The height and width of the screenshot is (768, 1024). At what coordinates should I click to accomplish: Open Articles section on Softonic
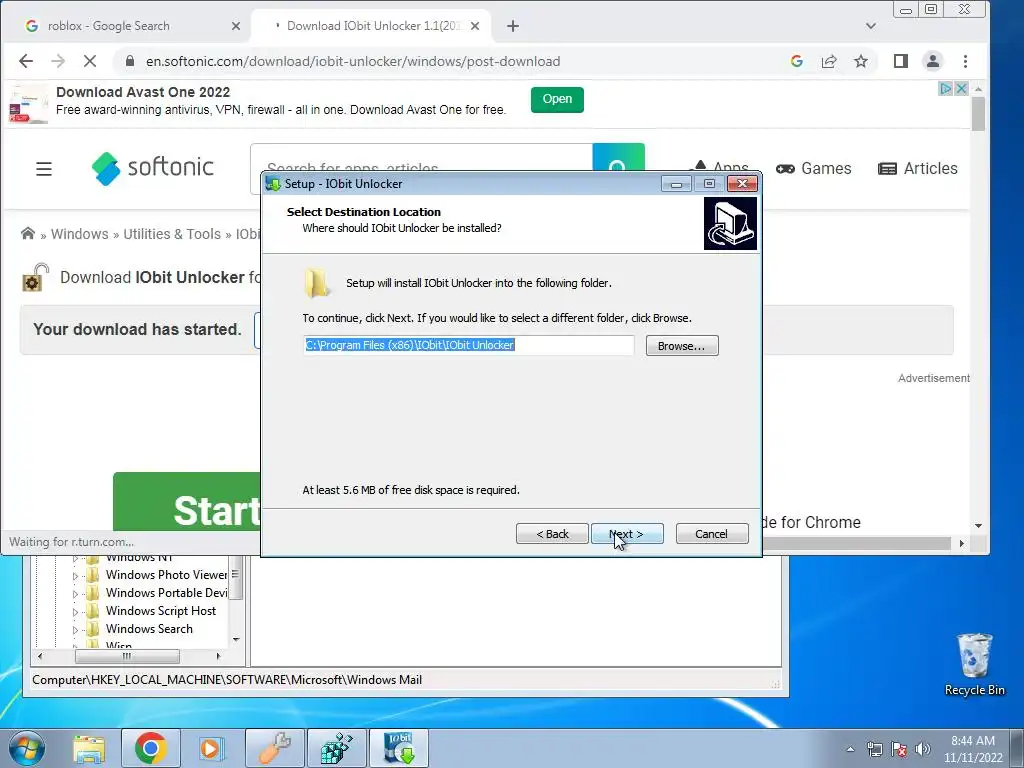pyautogui.click(x=918, y=168)
